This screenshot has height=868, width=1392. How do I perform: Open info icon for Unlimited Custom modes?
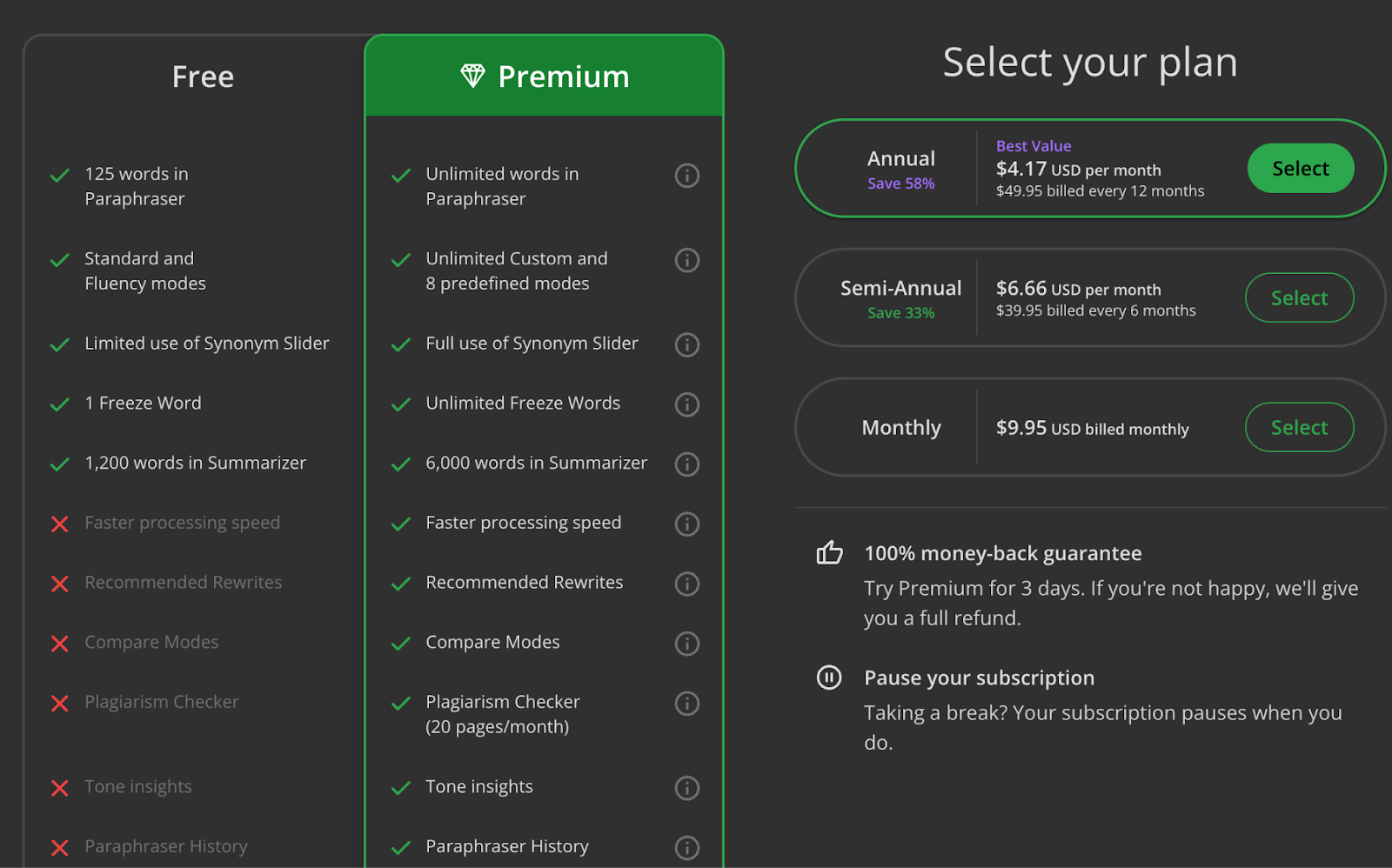pyautogui.click(x=687, y=260)
